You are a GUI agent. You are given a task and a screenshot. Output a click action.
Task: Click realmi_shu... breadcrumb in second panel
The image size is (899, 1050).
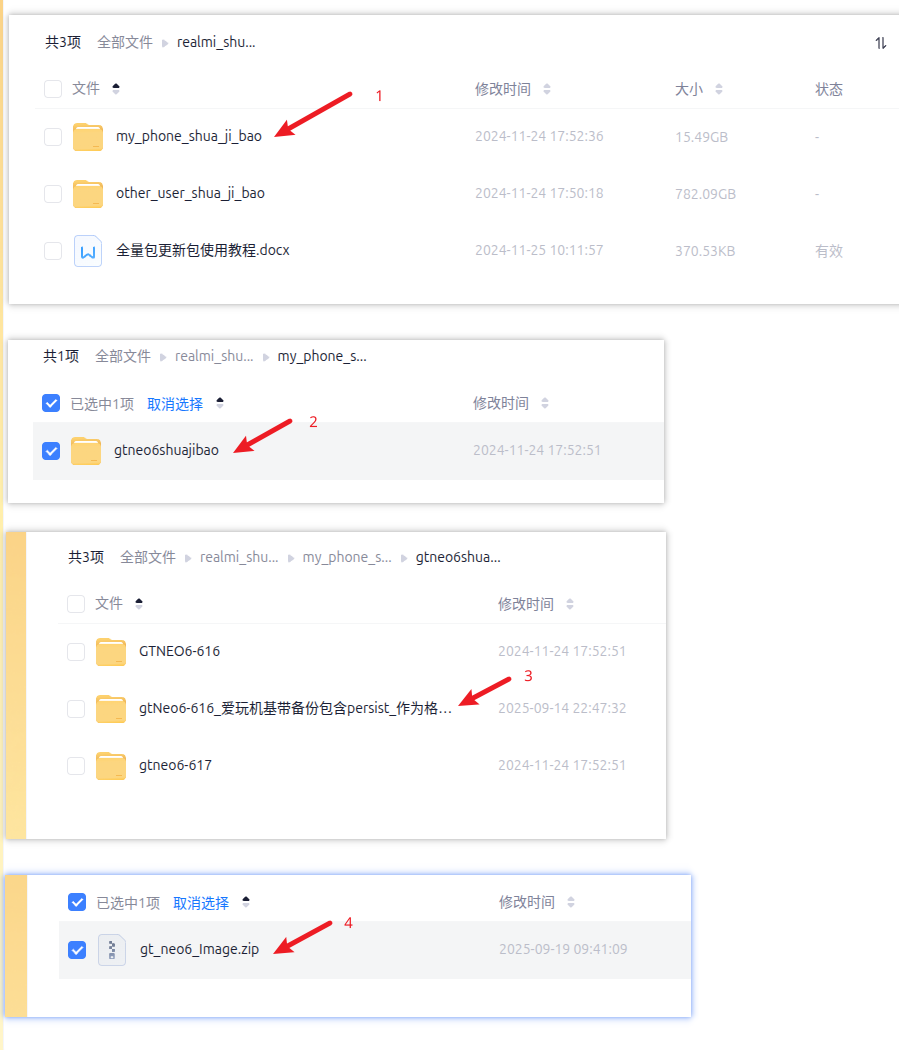[x=214, y=356]
